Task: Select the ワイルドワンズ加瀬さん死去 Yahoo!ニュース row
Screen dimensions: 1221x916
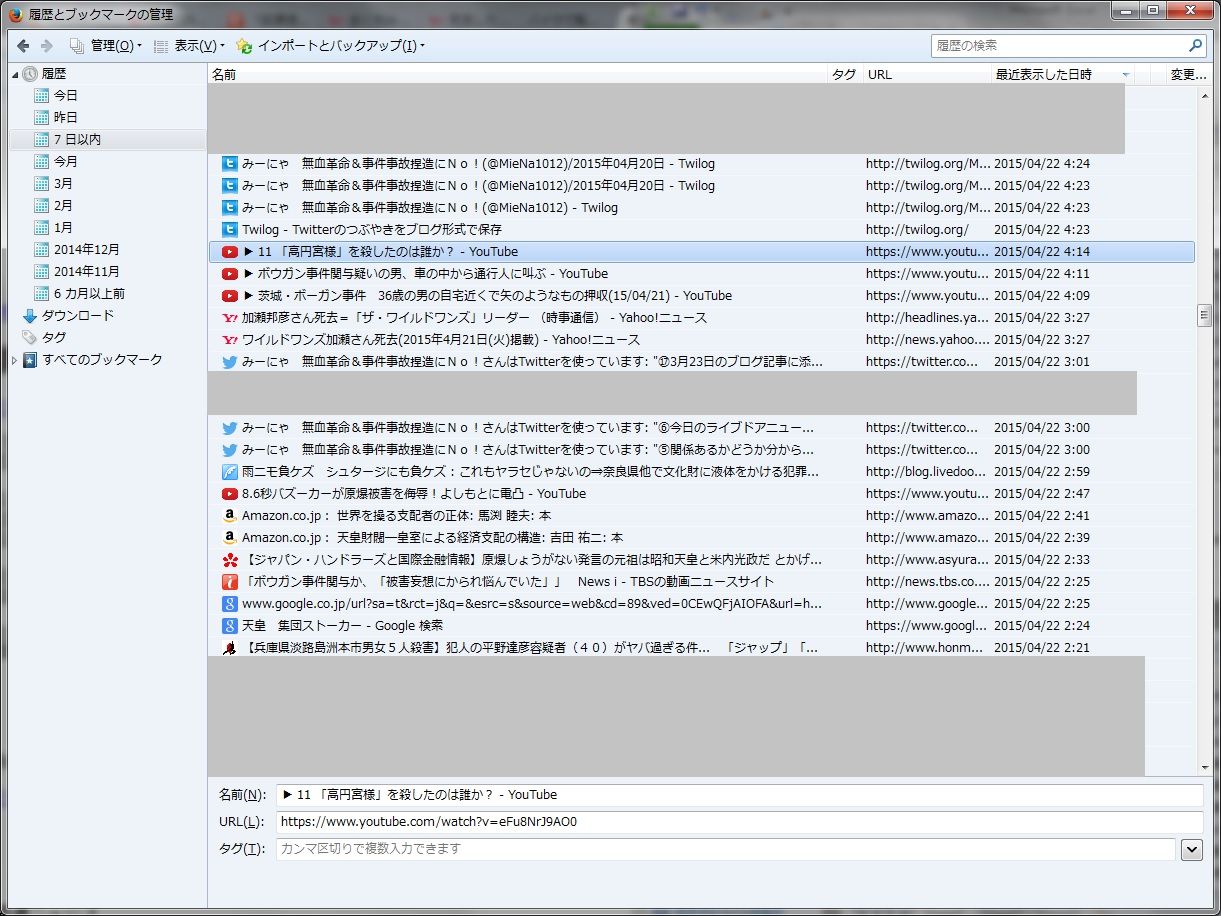Action: click(x=701, y=340)
